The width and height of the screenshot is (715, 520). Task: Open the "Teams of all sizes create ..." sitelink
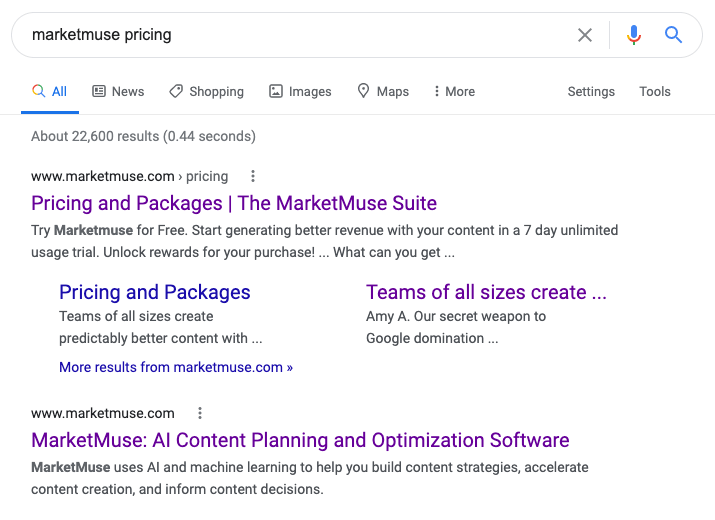point(487,292)
